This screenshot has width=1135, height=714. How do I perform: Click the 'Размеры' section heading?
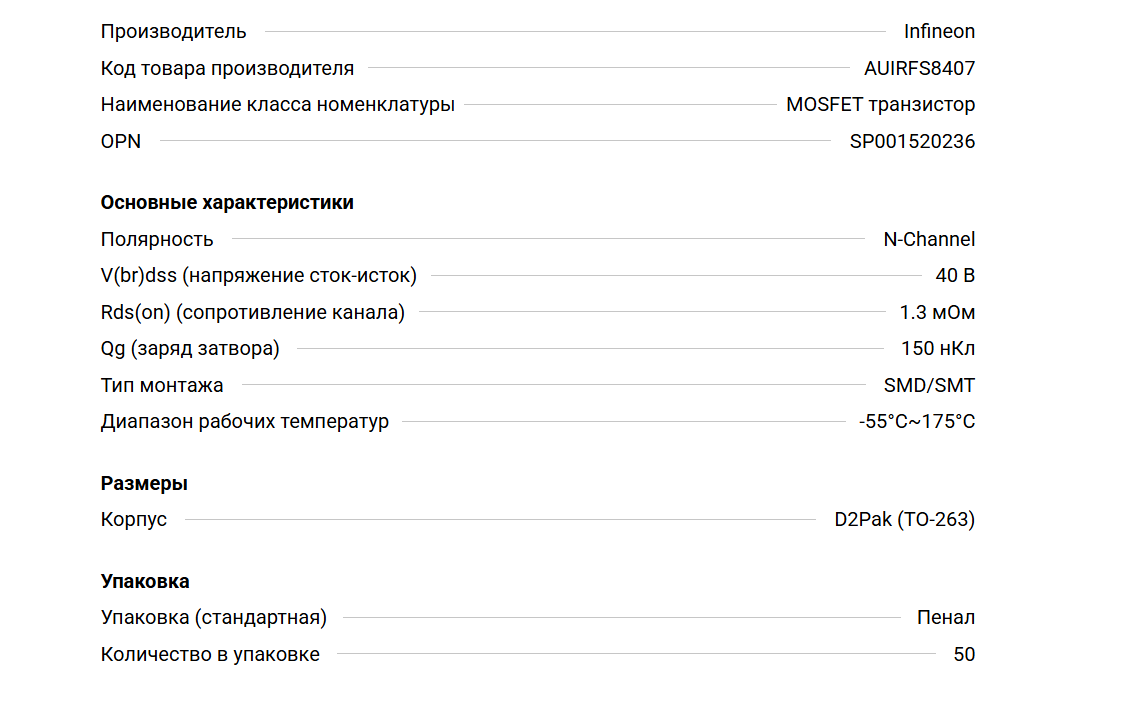pos(144,484)
